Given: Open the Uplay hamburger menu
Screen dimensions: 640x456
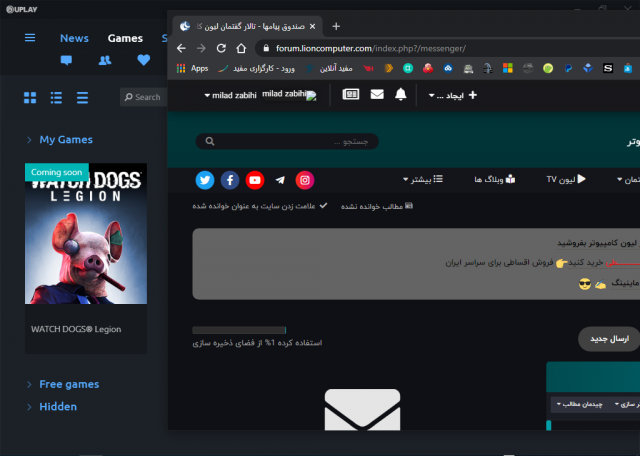Looking at the screenshot, I should click(x=30, y=38).
